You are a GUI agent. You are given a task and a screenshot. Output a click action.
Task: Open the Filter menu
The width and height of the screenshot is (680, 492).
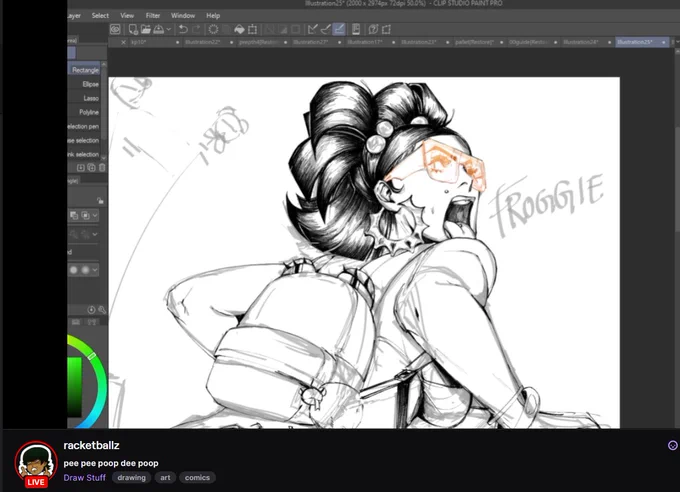pos(153,16)
